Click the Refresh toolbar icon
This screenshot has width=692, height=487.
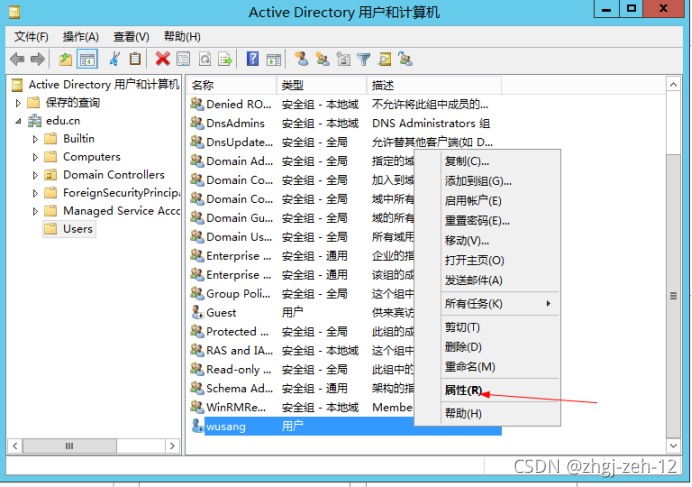point(205,59)
